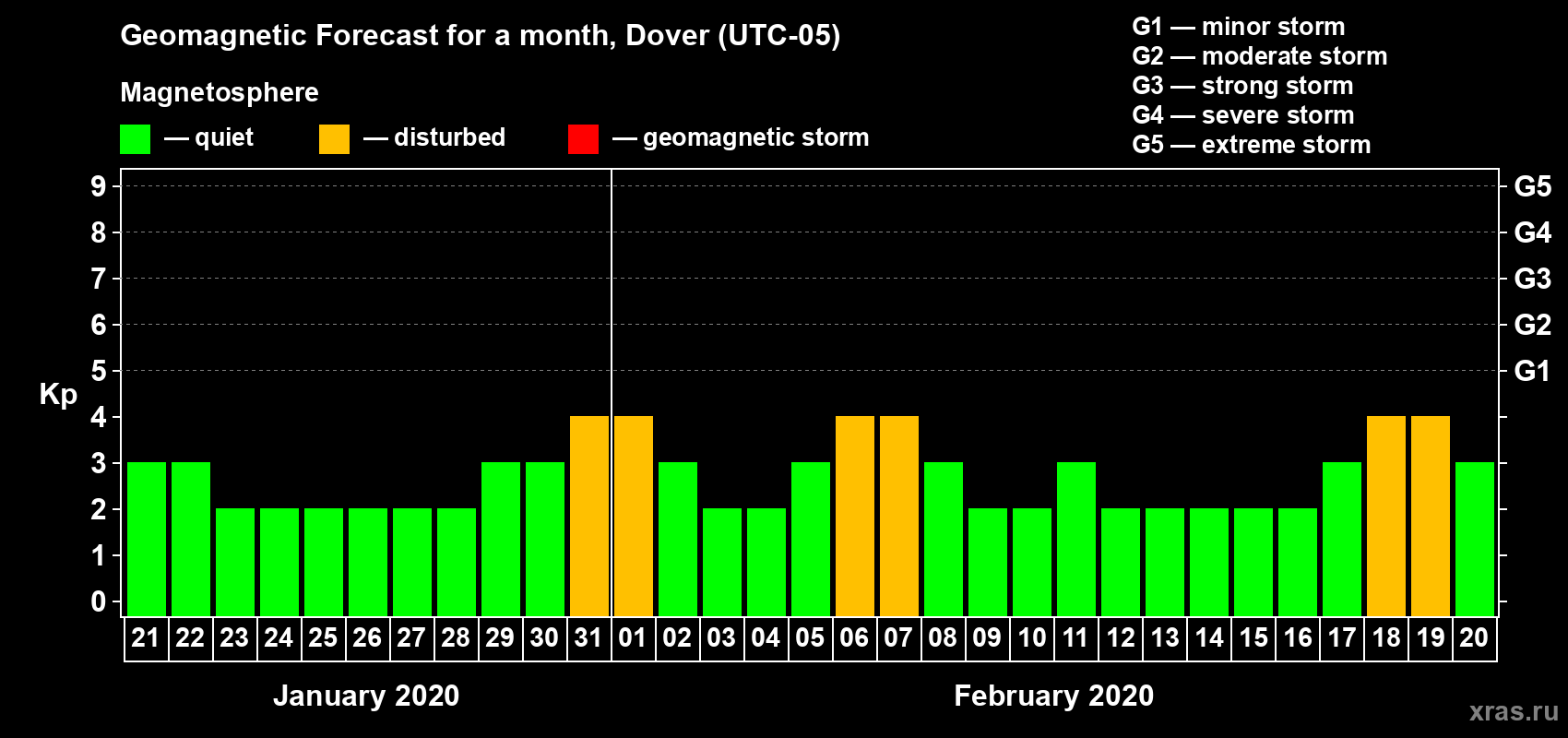The width and height of the screenshot is (1568, 738).
Task: Click the February 07 disturbed bar
Action: point(899,516)
